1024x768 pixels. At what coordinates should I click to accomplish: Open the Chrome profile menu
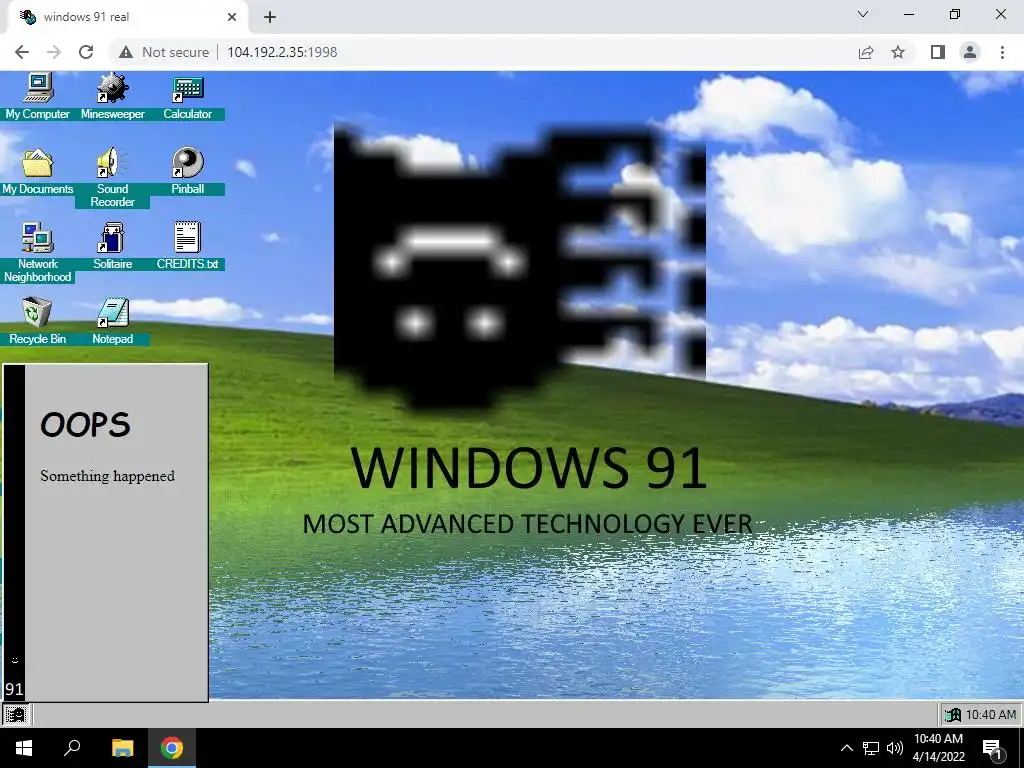[970, 52]
